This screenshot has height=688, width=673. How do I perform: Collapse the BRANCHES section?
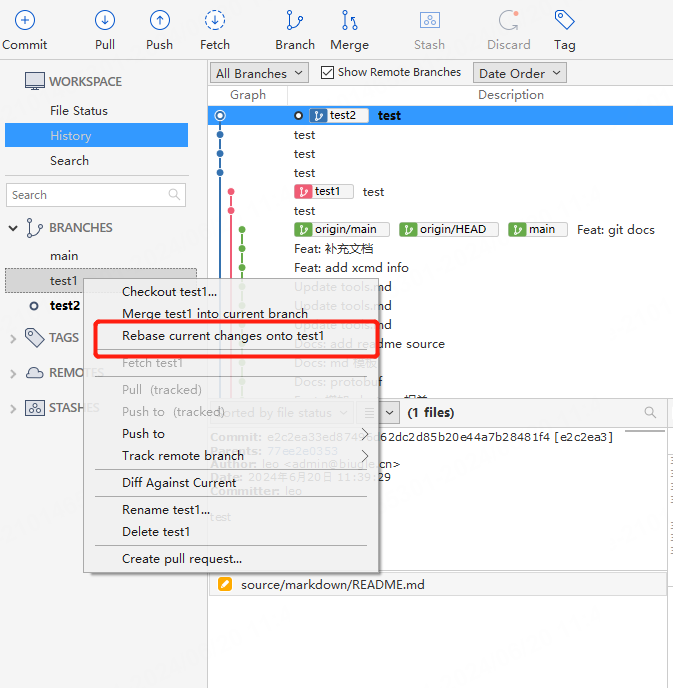click(x=14, y=228)
